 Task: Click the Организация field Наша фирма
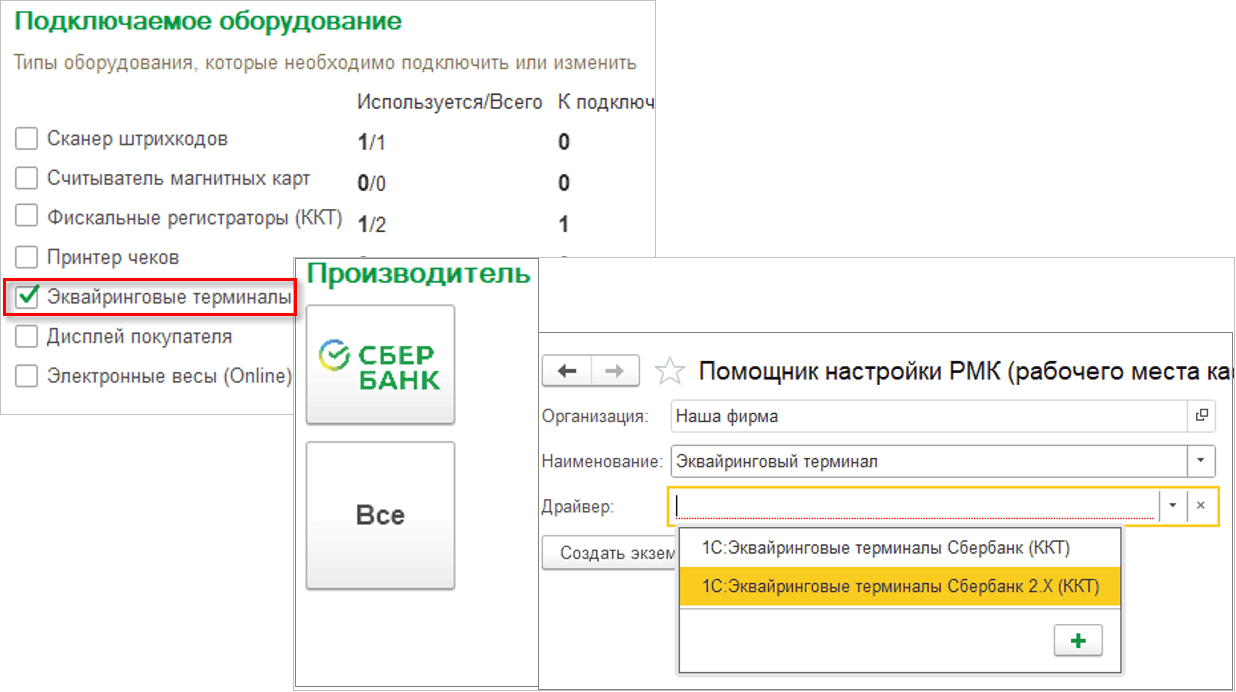pyautogui.click(x=929, y=415)
